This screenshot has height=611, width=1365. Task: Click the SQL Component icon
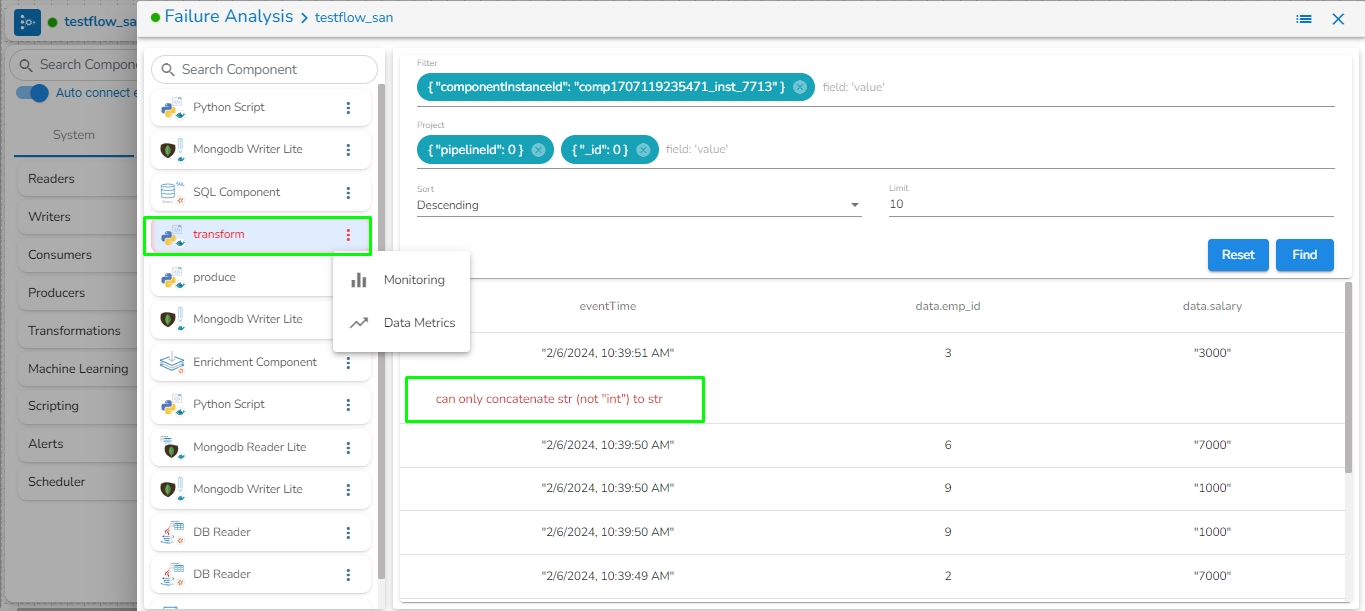172,192
